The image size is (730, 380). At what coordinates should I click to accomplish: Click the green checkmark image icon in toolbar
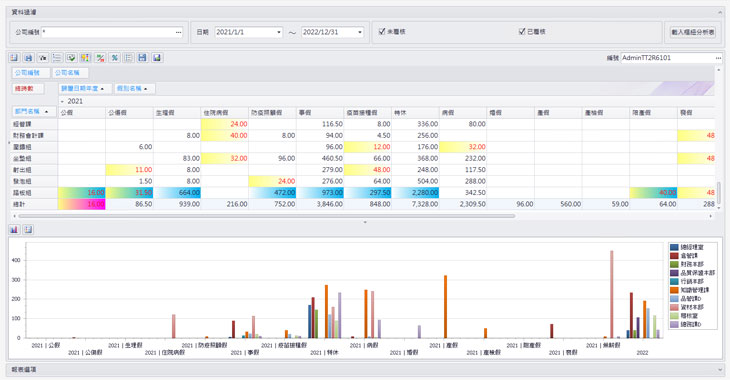click(x=71, y=58)
